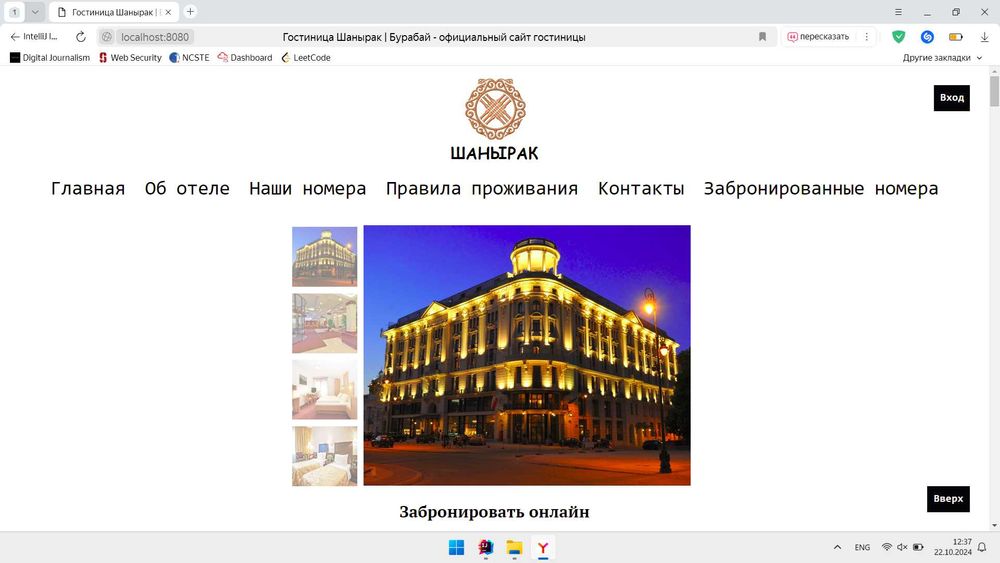Viewport: 1000px width, 563px height.
Task: Select the hotel exterior thumbnail
Action: click(325, 256)
